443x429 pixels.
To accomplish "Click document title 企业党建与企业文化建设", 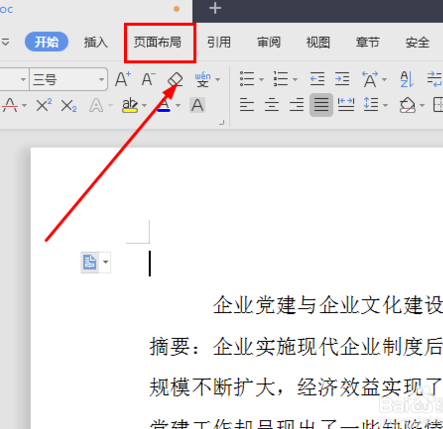I will pyautogui.click(x=328, y=305).
